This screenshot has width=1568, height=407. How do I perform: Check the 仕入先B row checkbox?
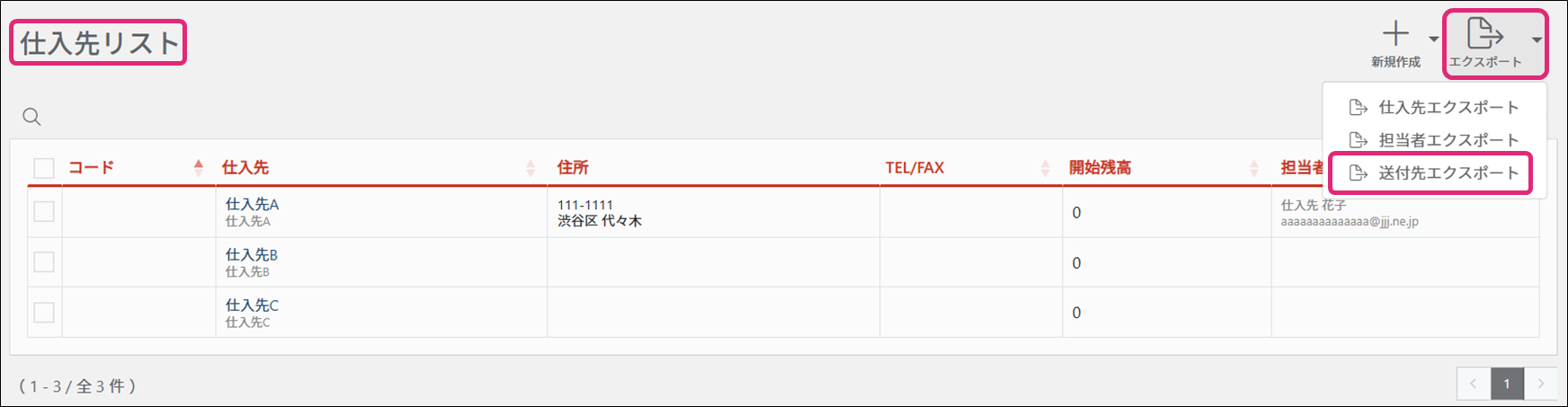pyautogui.click(x=44, y=262)
